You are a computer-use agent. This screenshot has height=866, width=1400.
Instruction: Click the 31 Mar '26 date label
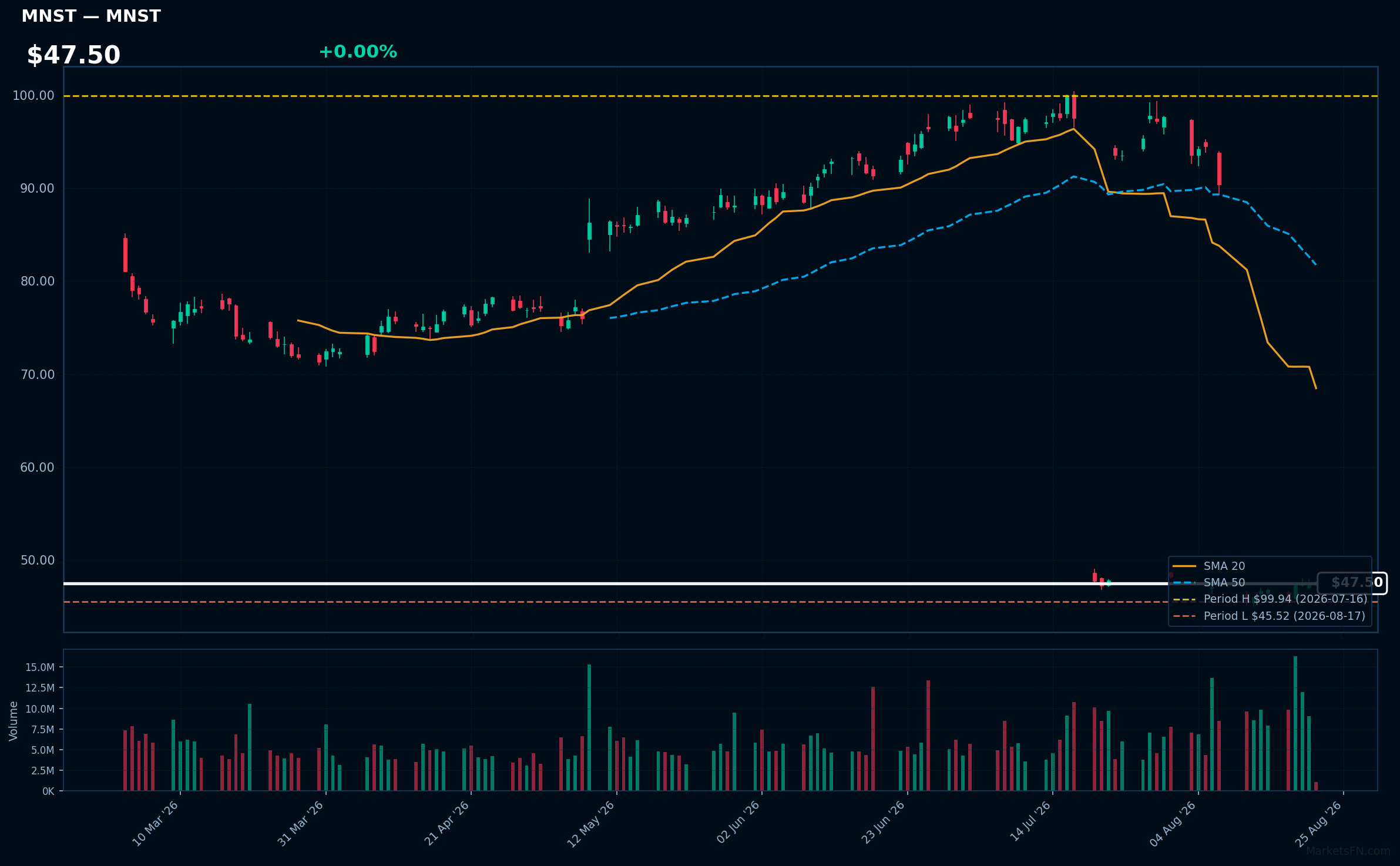point(300,824)
